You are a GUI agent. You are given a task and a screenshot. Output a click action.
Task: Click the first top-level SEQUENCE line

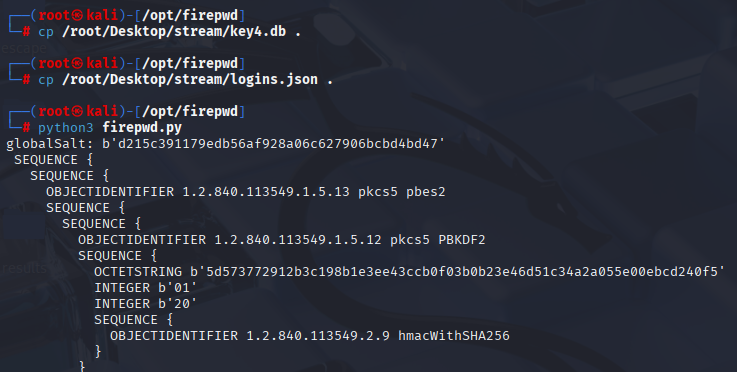click(54, 159)
